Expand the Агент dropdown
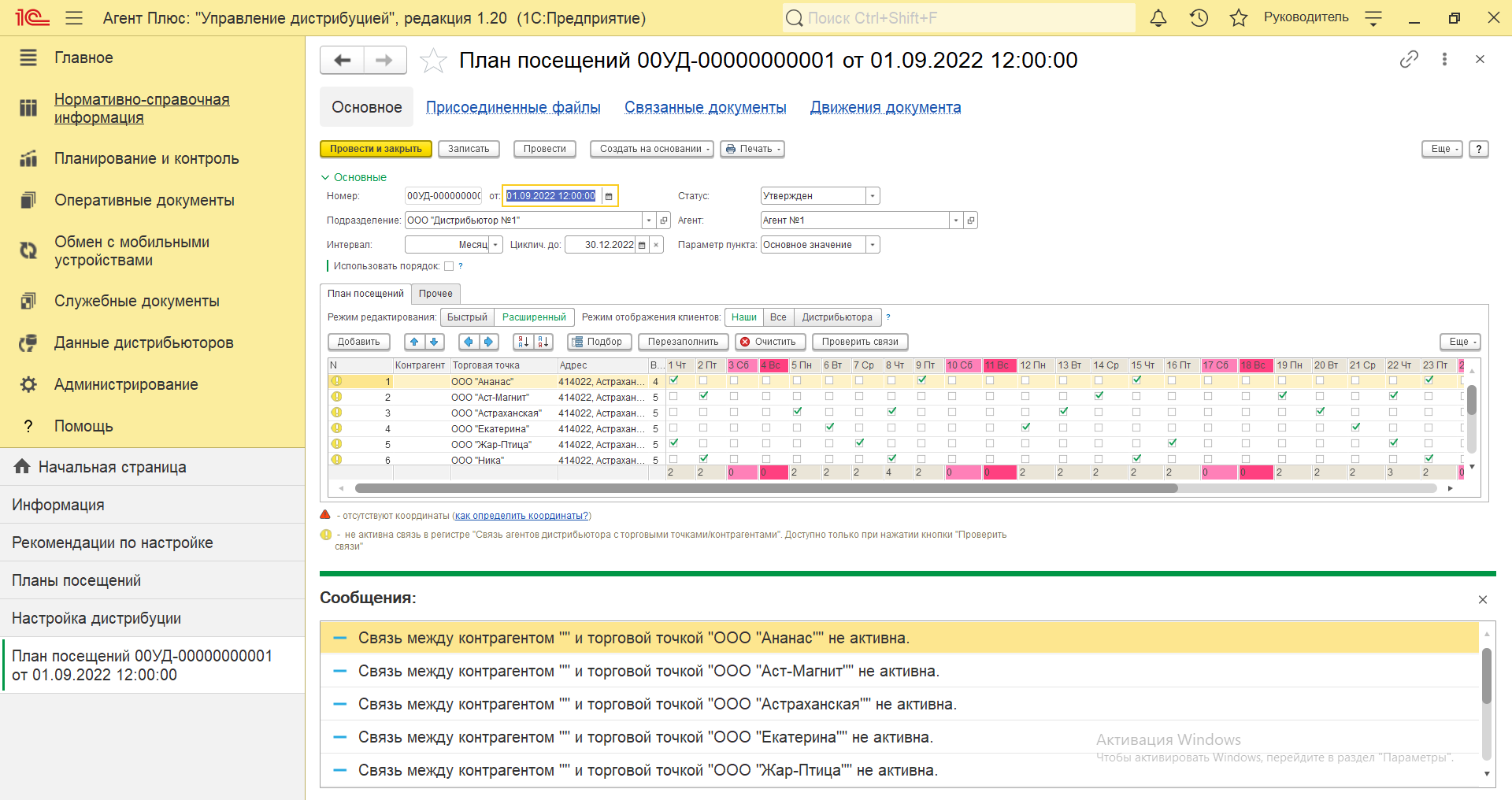Viewport: 1512px width, 800px height. point(956,220)
